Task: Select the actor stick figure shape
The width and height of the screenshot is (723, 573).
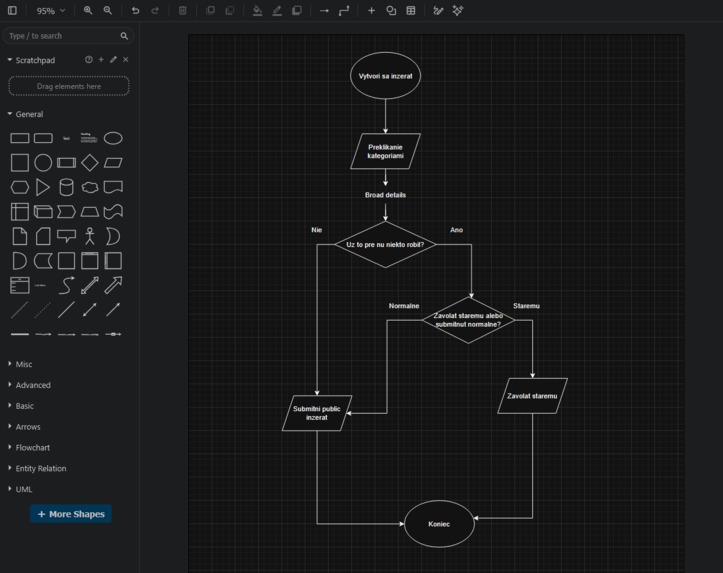Action: pyautogui.click(x=89, y=236)
